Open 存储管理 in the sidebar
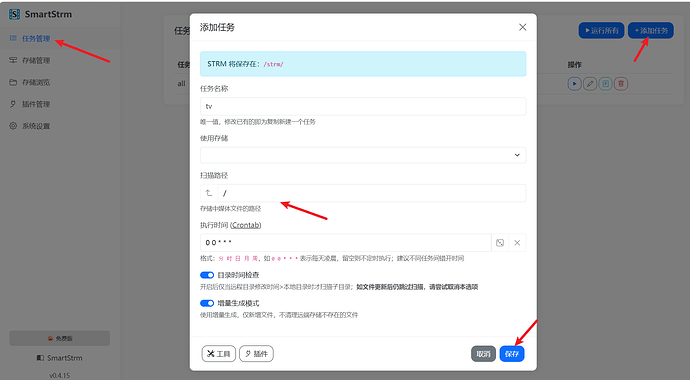 [x=30, y=60]
